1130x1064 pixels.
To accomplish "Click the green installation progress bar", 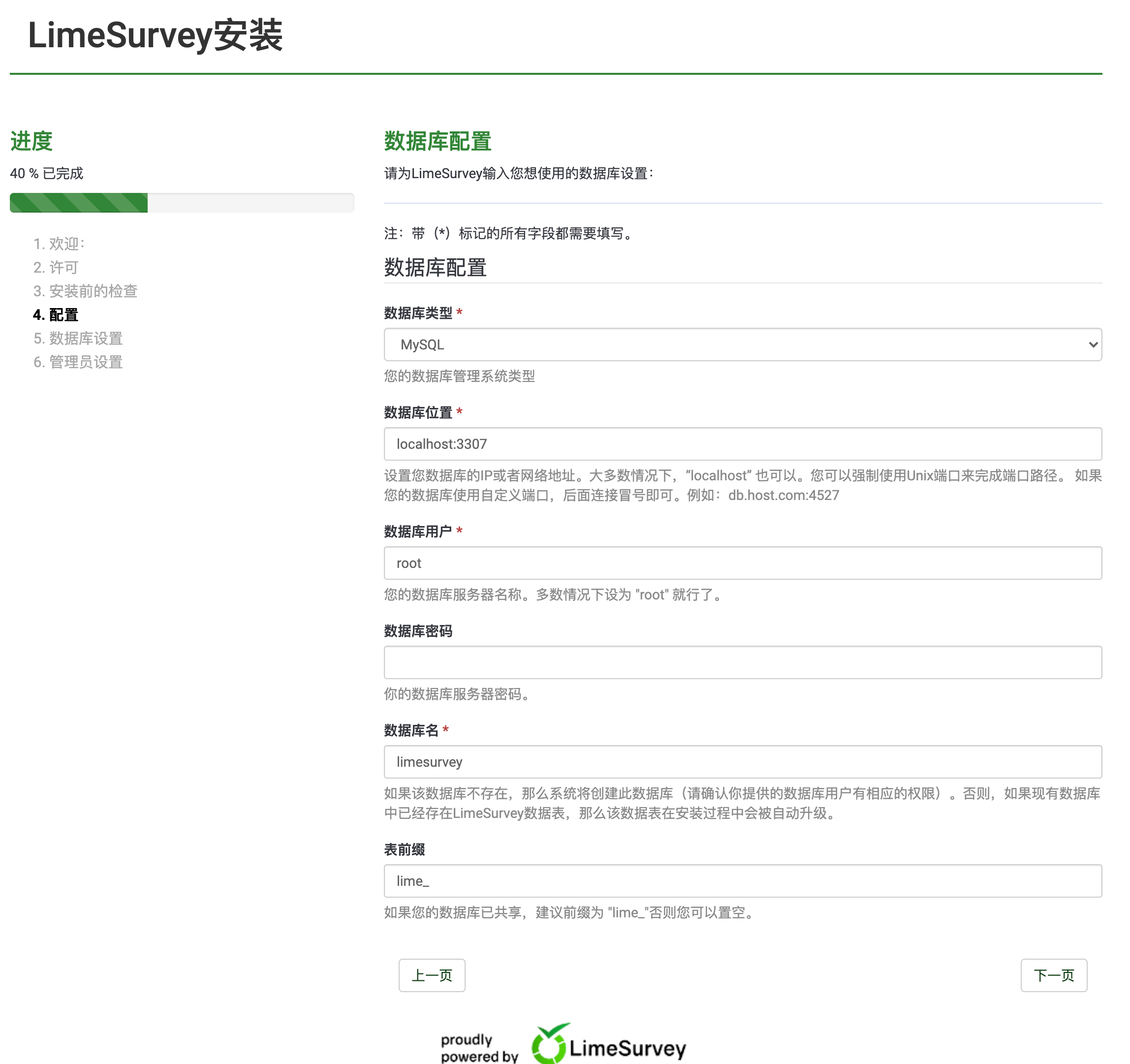I will (79, 203).
